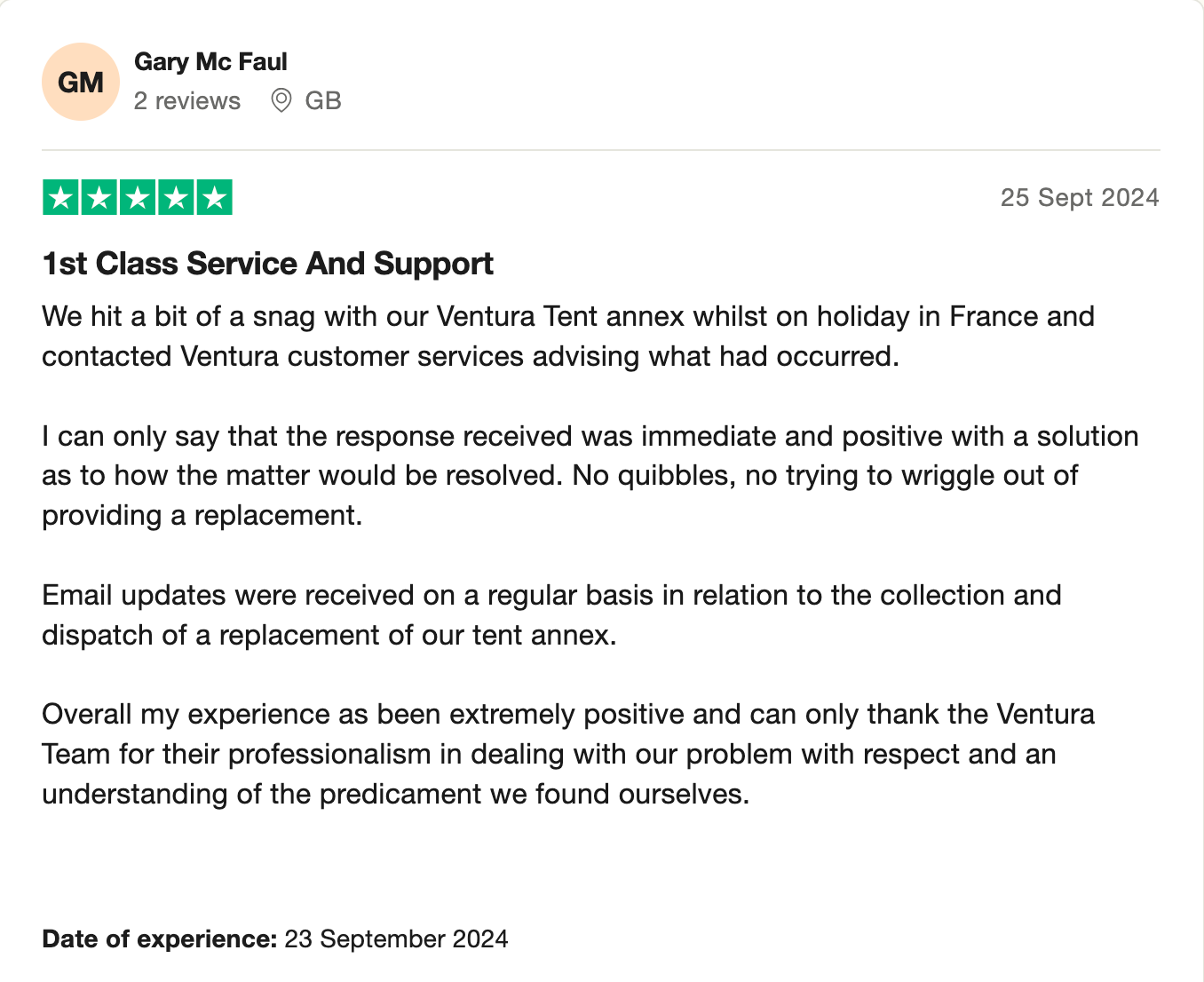Click the second green rating star
Viewport: 1204px width, 982px height.
click(x=99, y=197)
